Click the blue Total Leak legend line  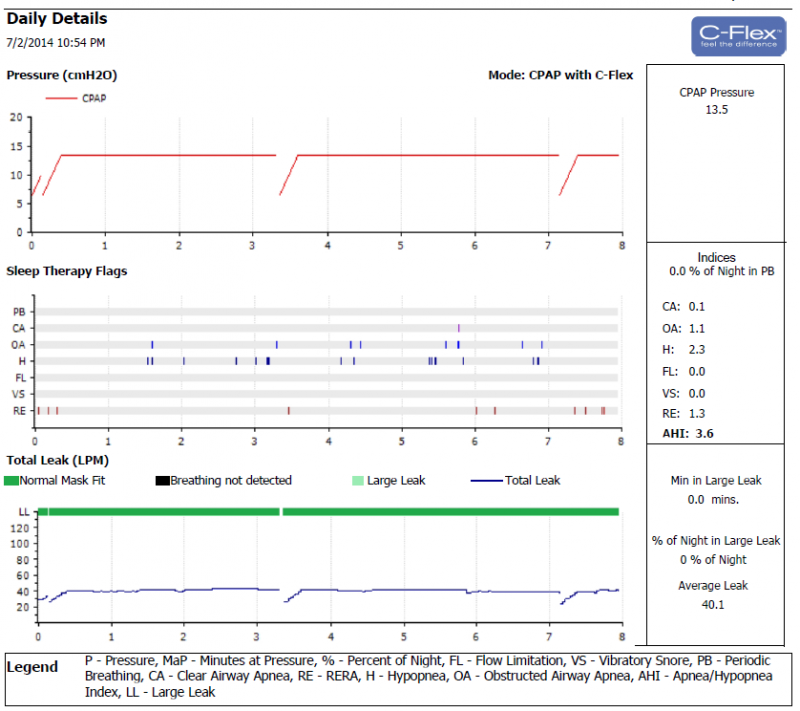pyautogui.click(x=485, y=481)
